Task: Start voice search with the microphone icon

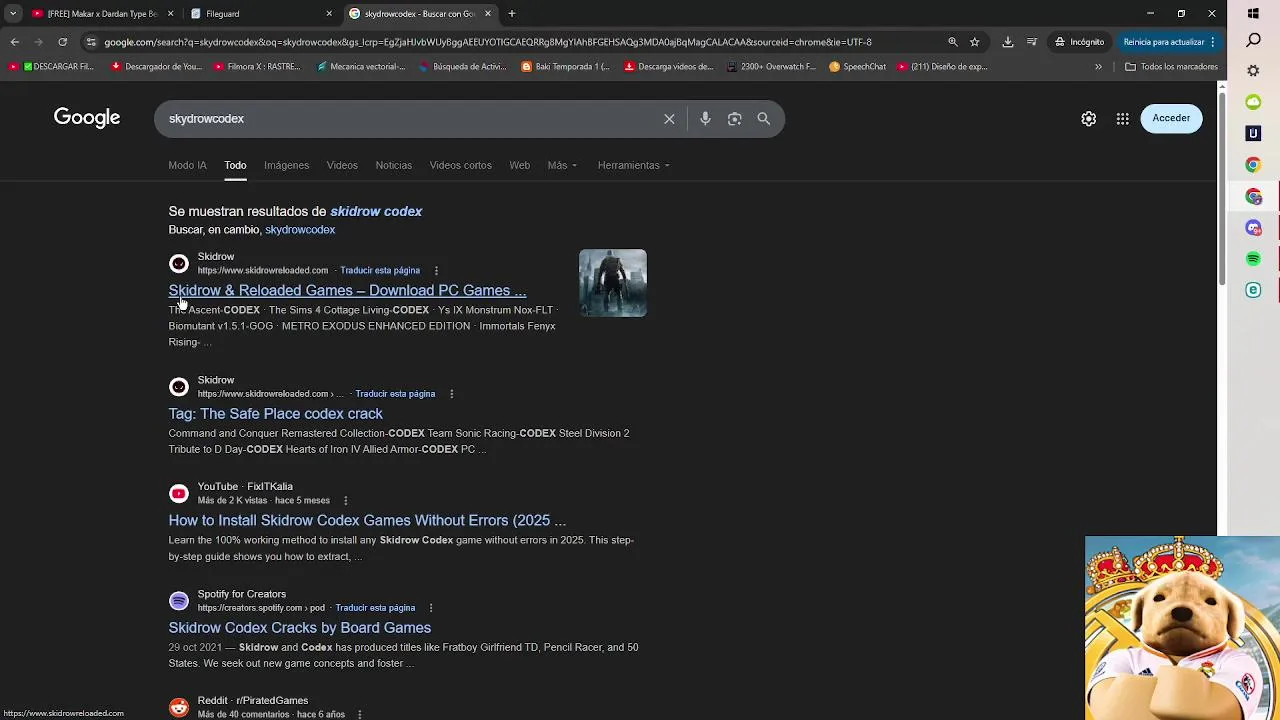Action: [x=705, y=119]
